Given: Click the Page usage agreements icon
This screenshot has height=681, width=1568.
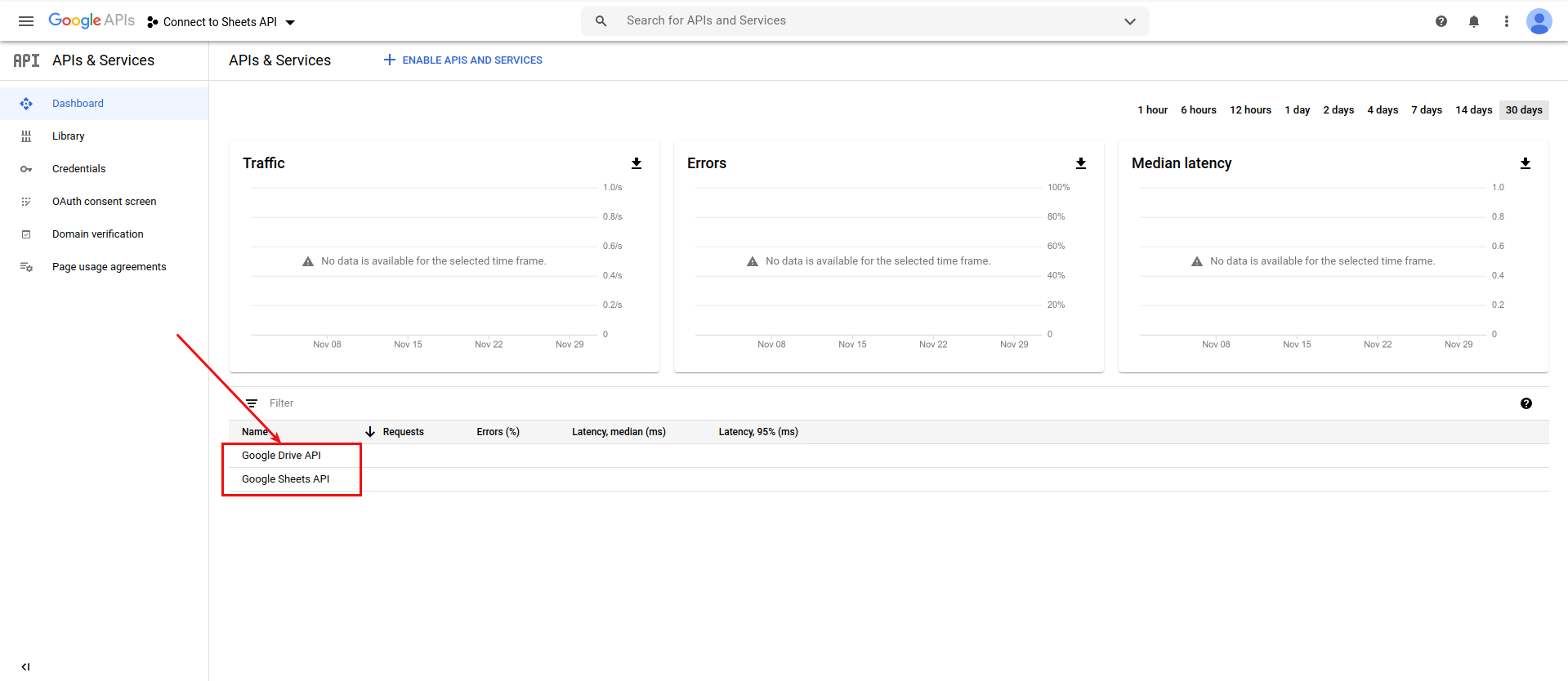Looking at the screenshot, I should pyautogui.click(x=26, y=267).
